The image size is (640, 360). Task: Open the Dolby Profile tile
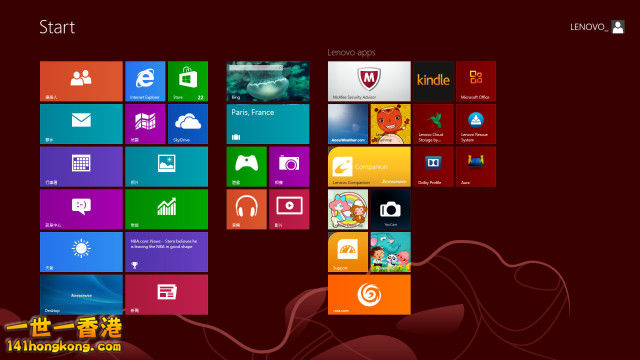(433, 167)
